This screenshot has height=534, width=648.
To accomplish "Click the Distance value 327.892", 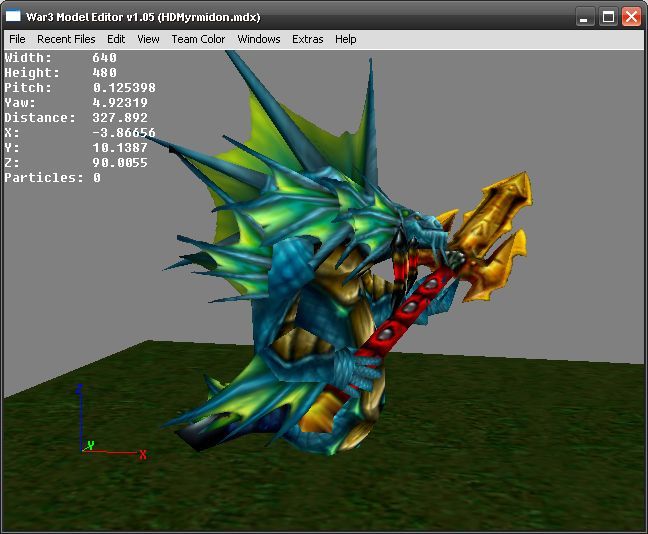I will tap(120, 118).
